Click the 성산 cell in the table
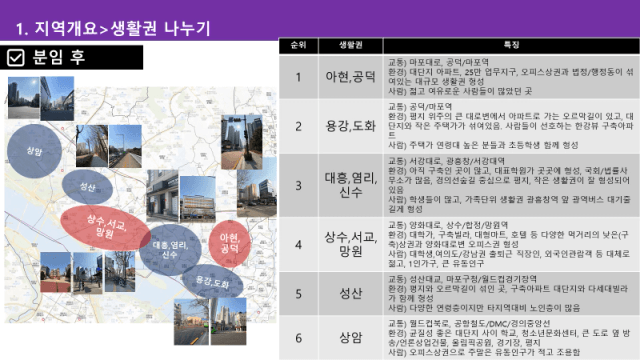The image size is (640, 360). tap(351, 293)
